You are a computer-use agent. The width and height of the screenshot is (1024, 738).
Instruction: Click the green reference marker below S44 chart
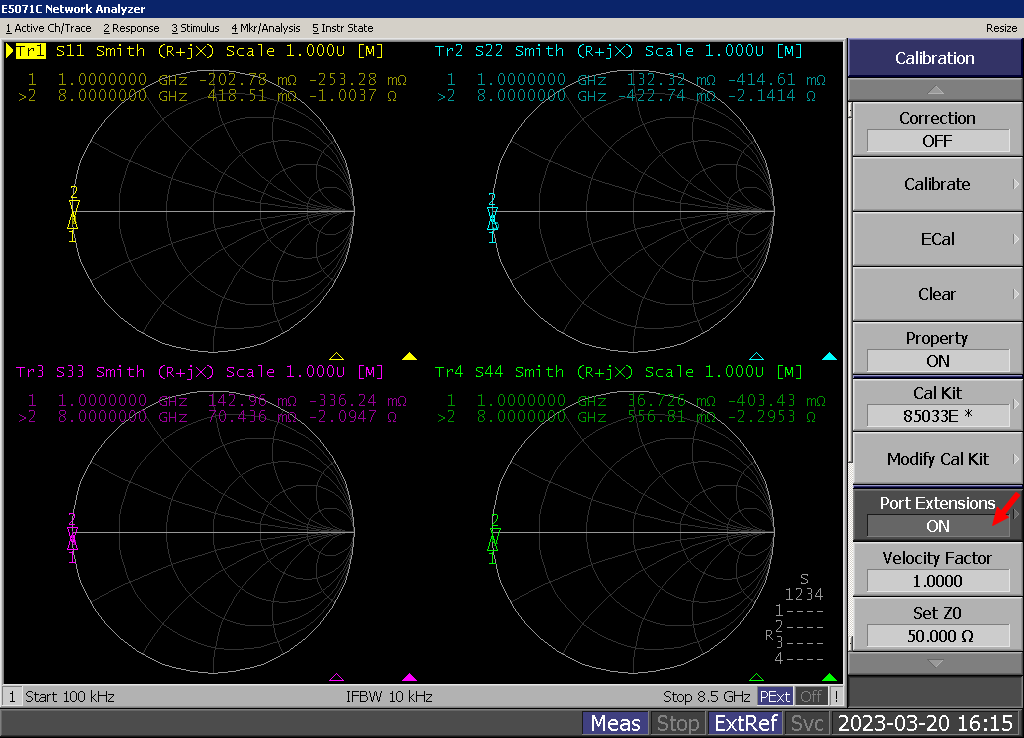click(x=828, y=677)
